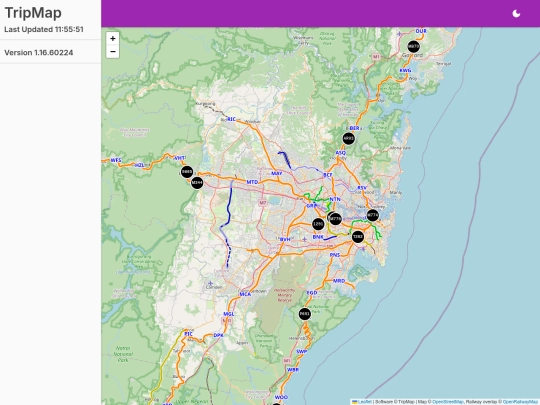Click the MCA station label
The width and height of the screenshot is (540, 405).
[x=245, y=294]
